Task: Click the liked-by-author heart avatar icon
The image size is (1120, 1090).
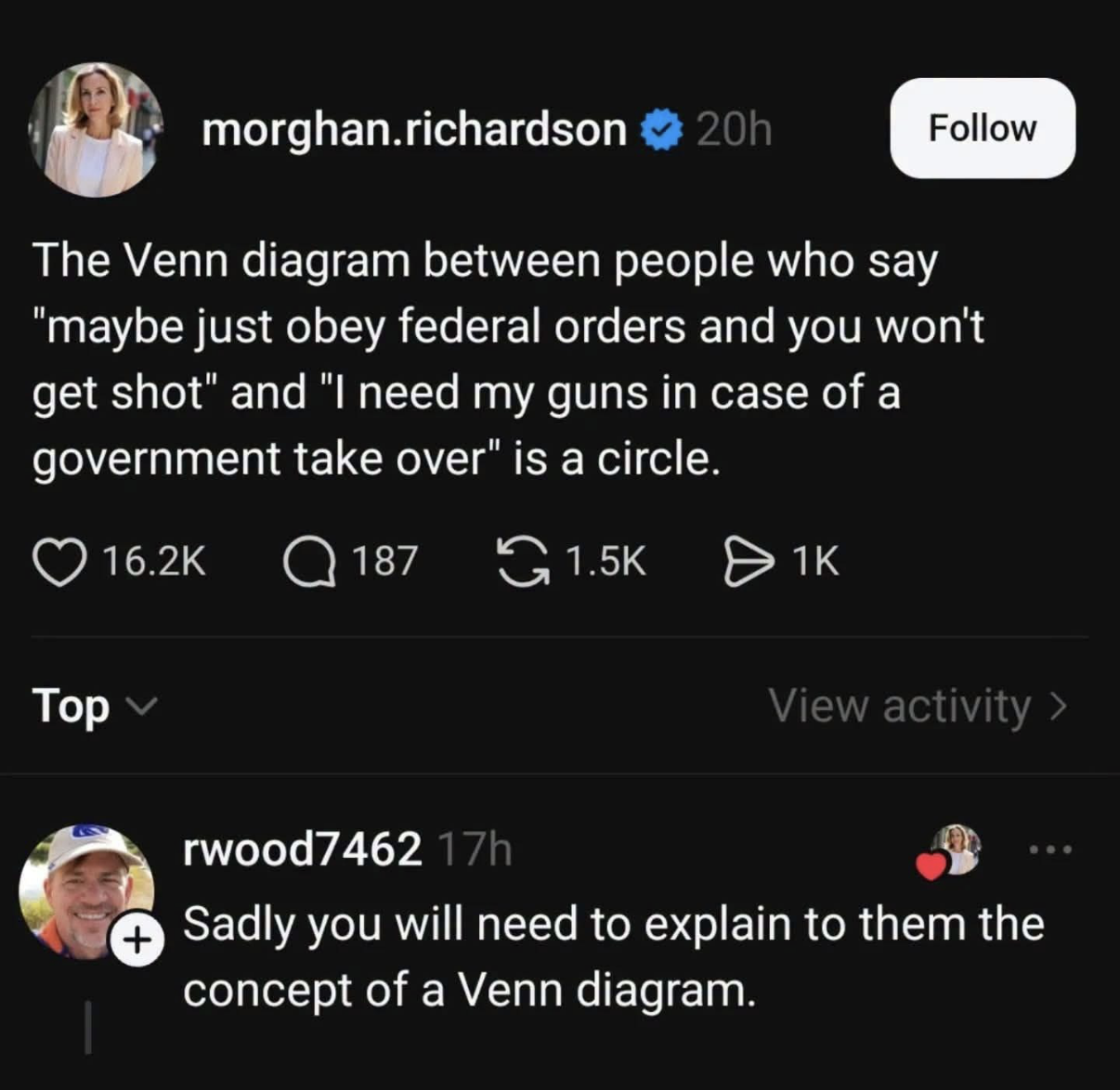Action: (x=949, y=850)
